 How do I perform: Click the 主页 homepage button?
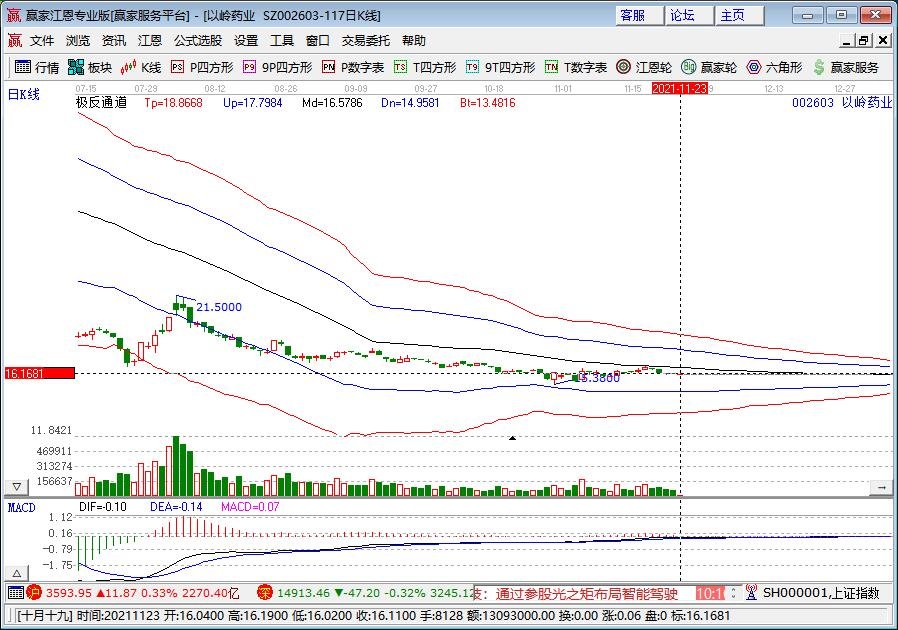(739, 15)
